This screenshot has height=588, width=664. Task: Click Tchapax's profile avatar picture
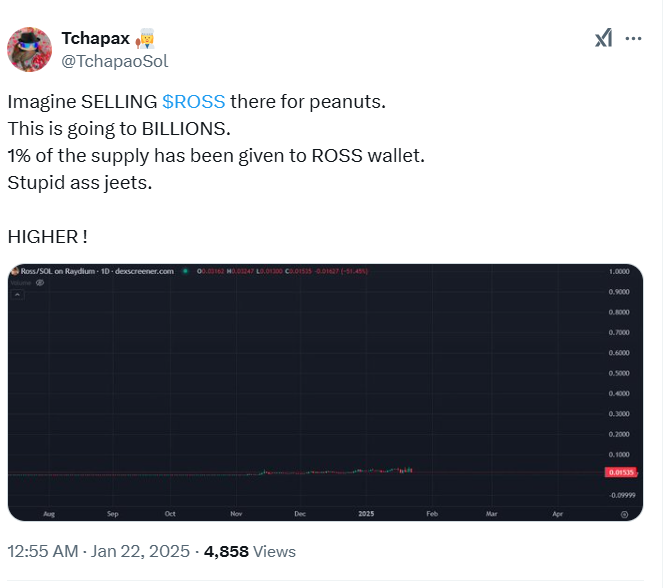tap(30, 50)
